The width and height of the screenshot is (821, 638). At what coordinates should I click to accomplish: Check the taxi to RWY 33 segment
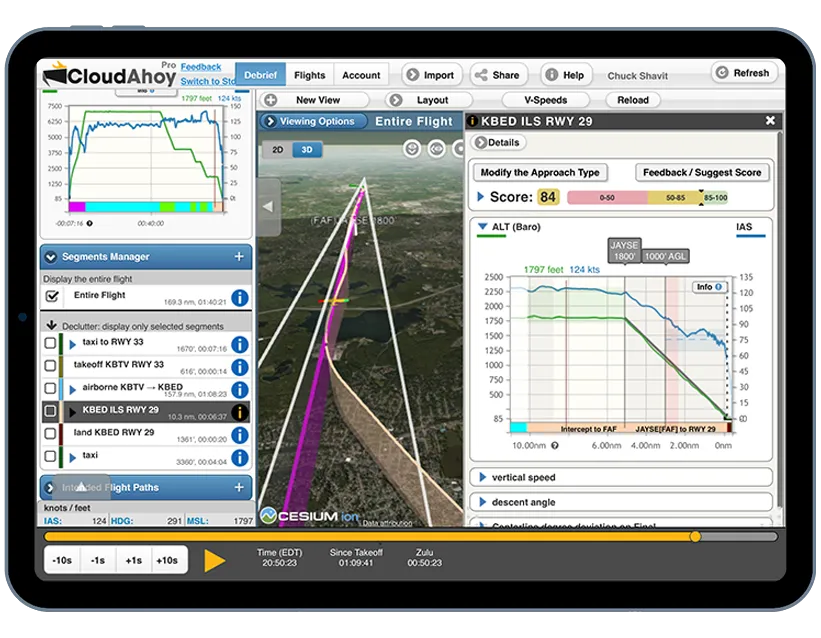coord(50,343)
